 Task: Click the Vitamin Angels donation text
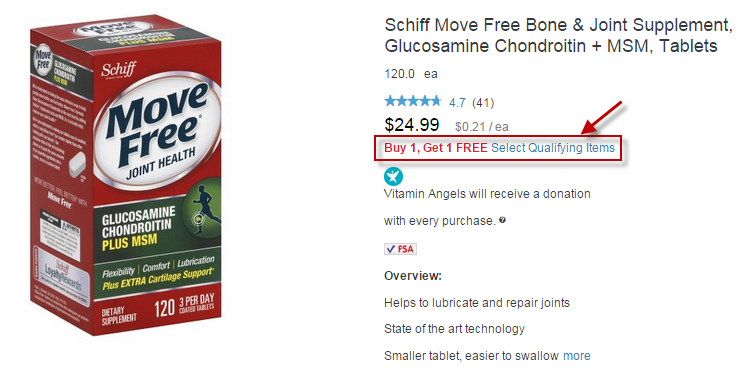[x=487, y=207]
